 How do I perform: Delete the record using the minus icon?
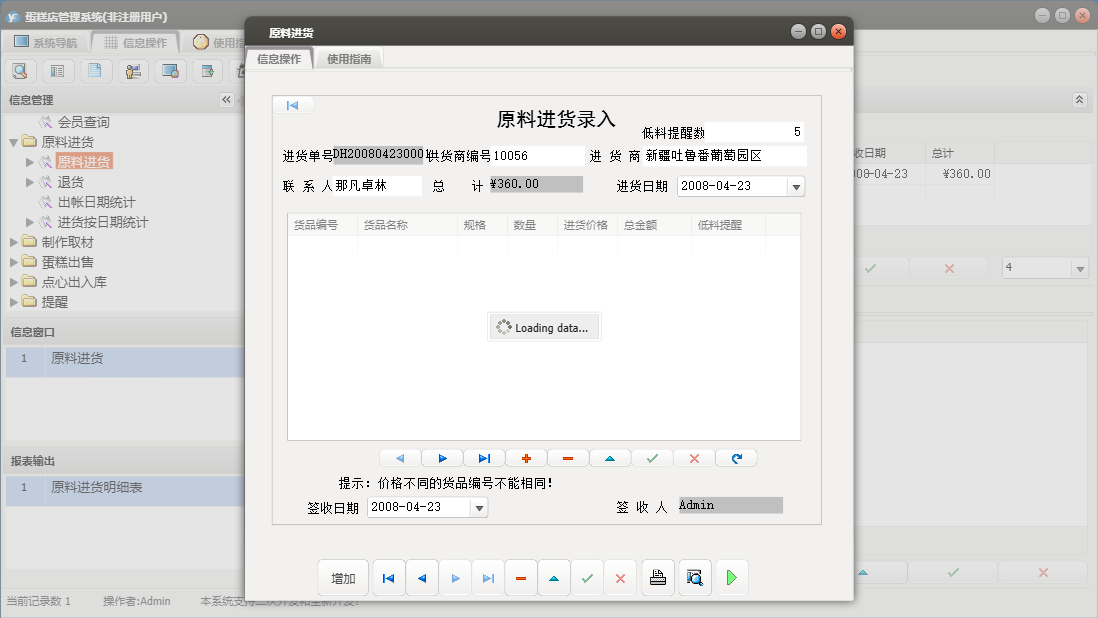[567, 458]
